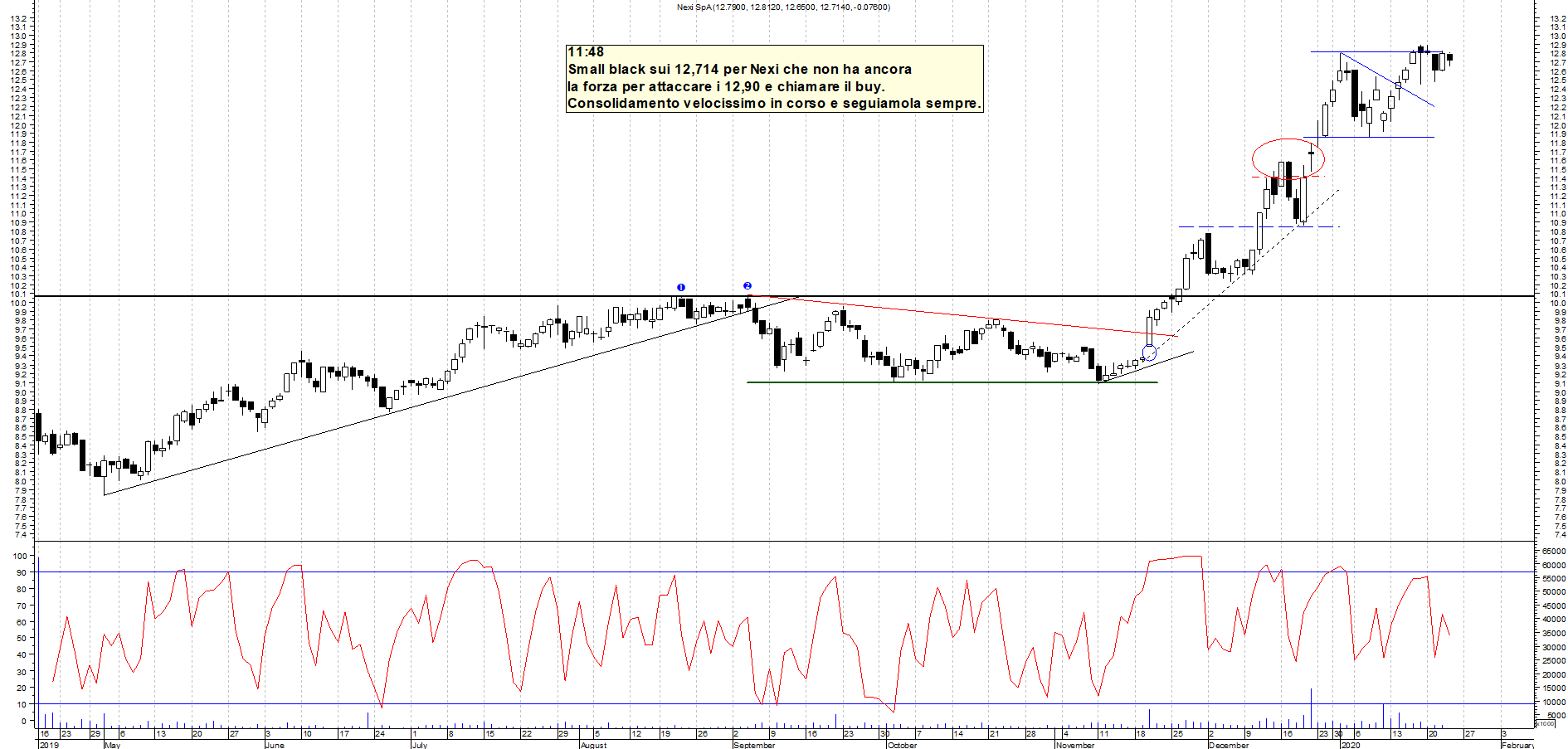Image resolution: width=1568 pixels, height=749 pixels.
Task: Click the June month label
Action: (275, 745)
